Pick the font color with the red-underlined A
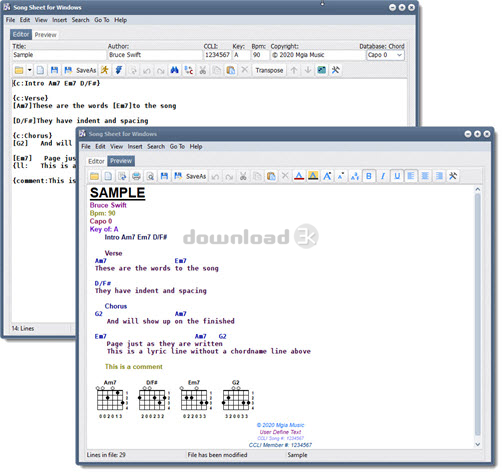 tap(299, 176)
